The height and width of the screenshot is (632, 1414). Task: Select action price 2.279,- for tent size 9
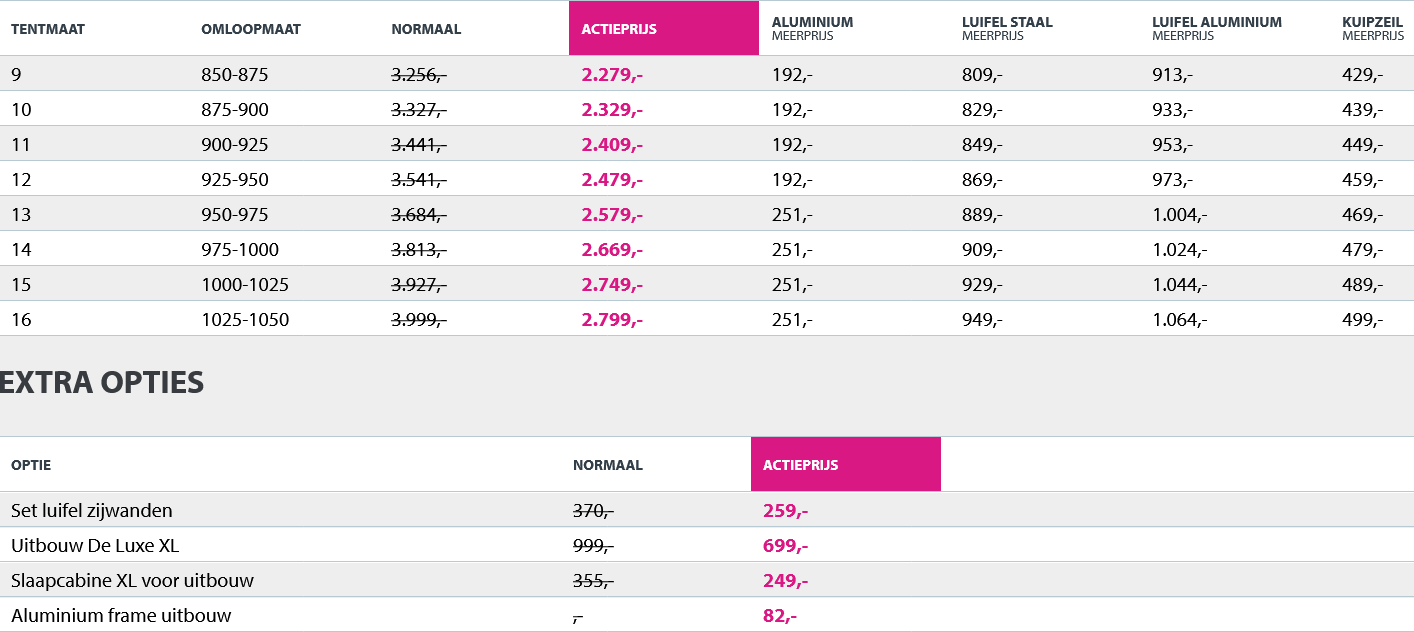click(612, 75)
